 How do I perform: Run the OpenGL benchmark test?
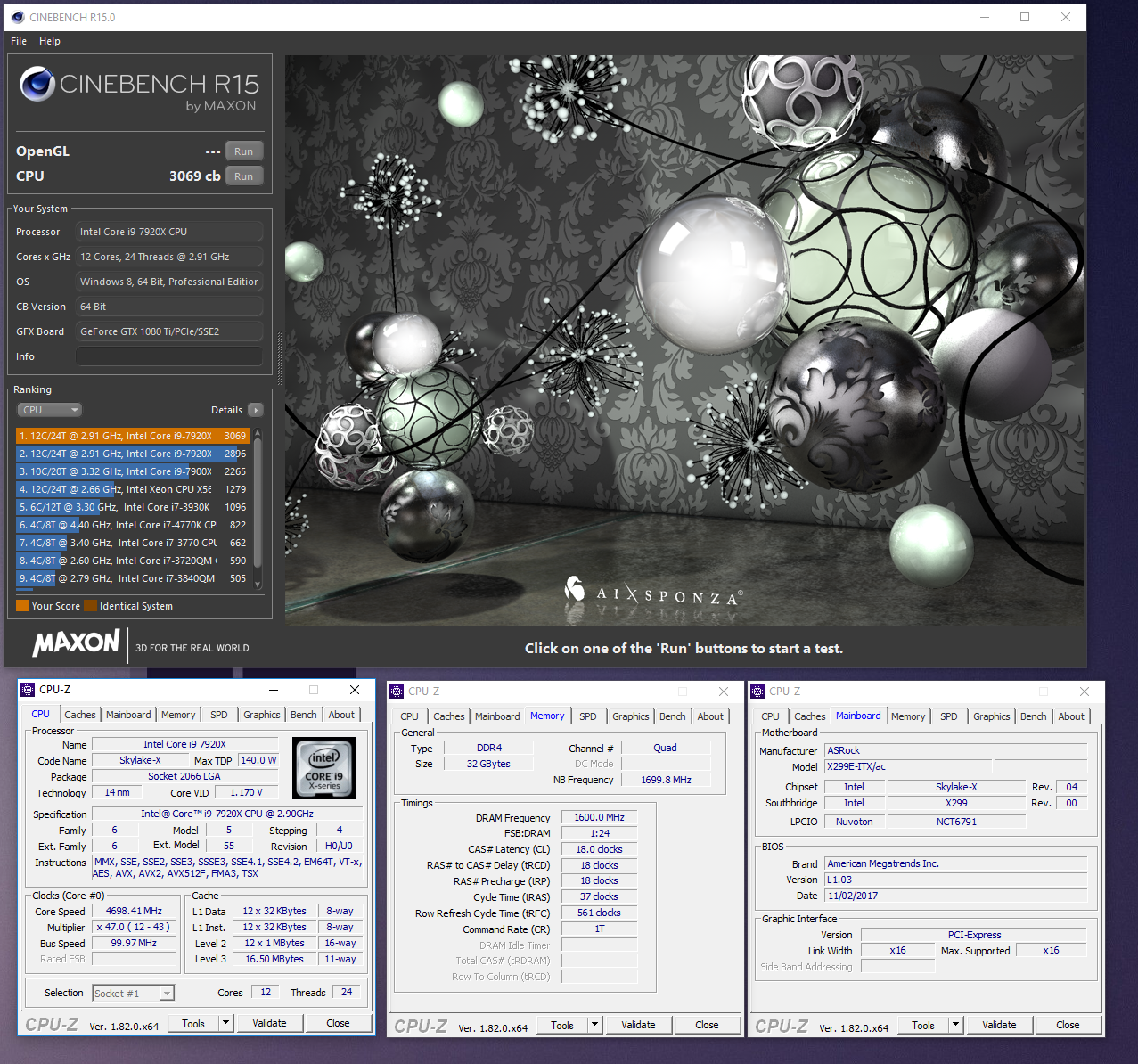point(243,151)
